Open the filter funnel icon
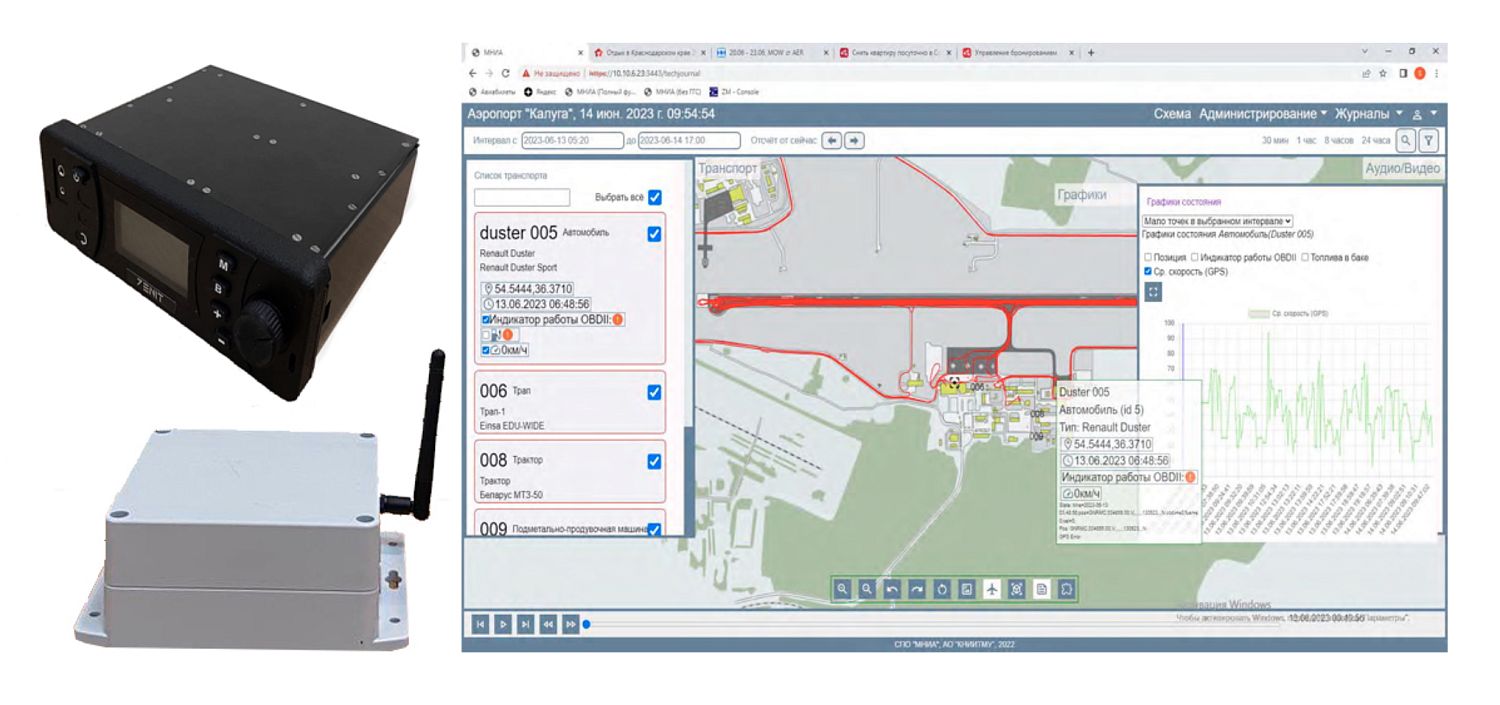The width and height of the screenshot is (1500, 705). point(1429,140)
